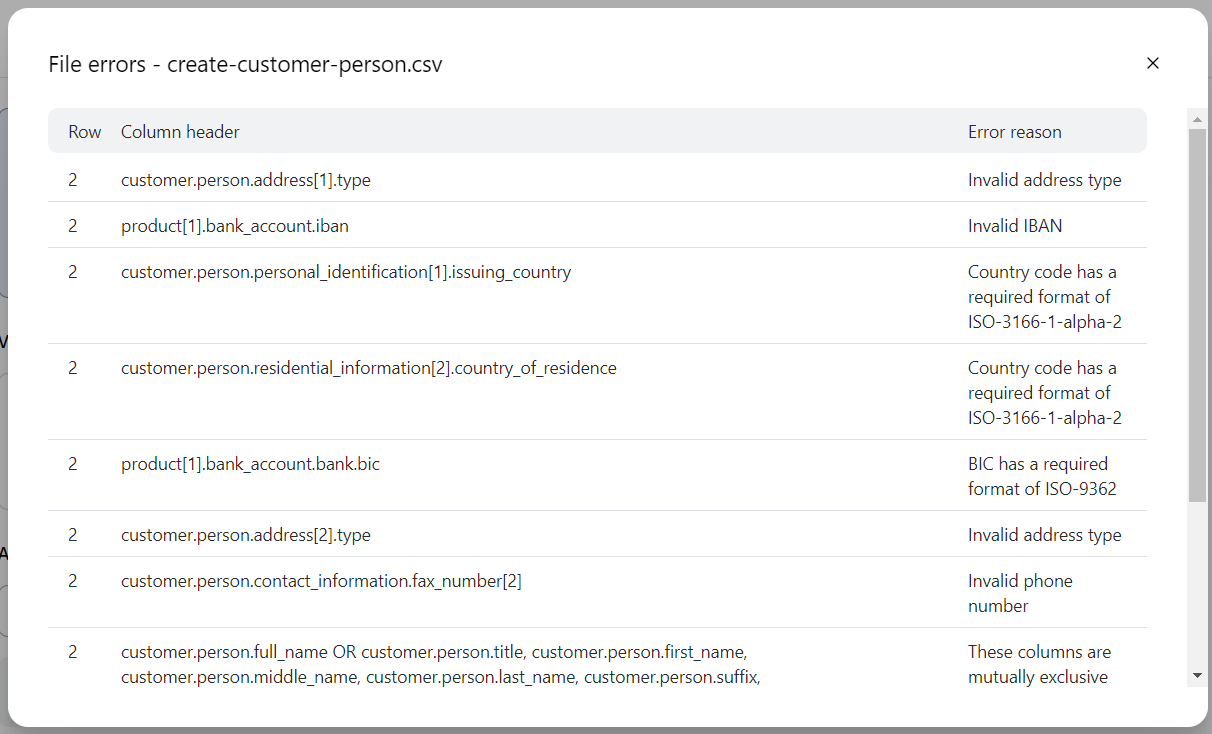Select the product[1].bank_account.iban cell
The height and width of the screenshot is (734, 1212).
click(x=235, y=226)
